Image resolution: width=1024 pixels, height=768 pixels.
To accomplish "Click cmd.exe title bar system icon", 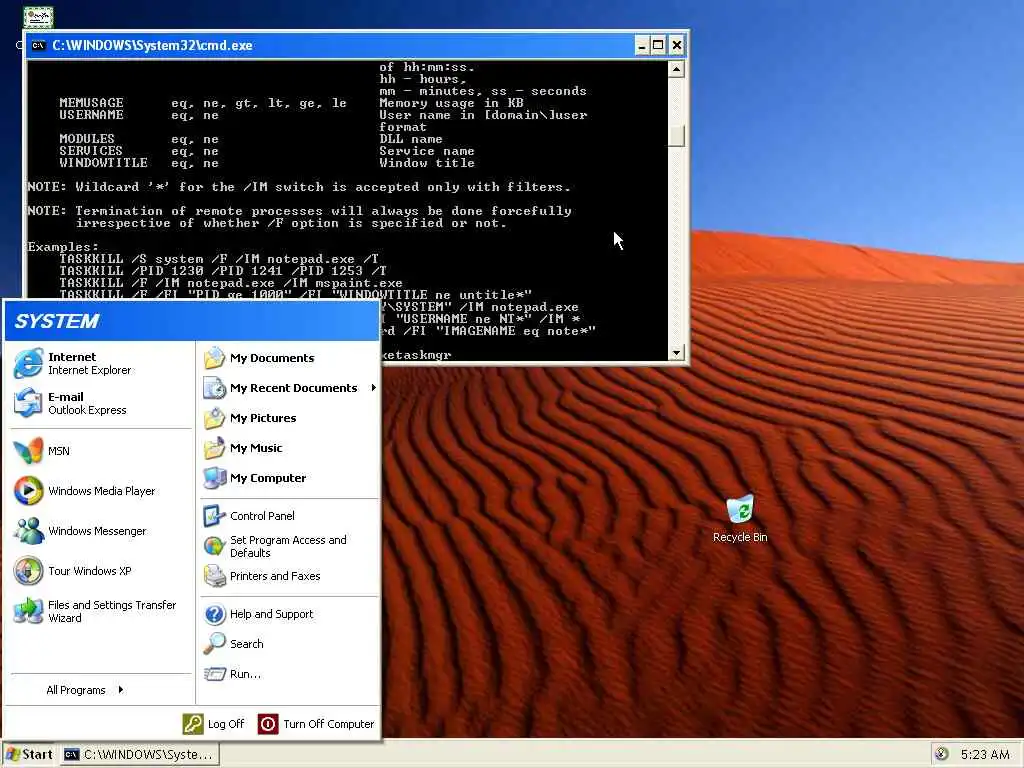I will click(x=39, y=45).
